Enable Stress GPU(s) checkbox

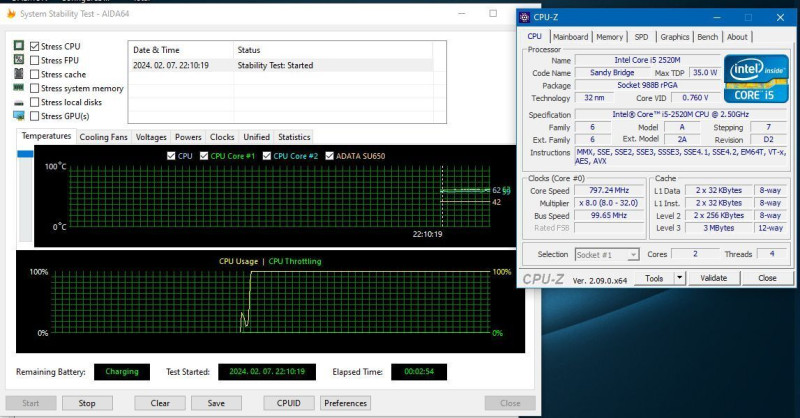point(35,116)
